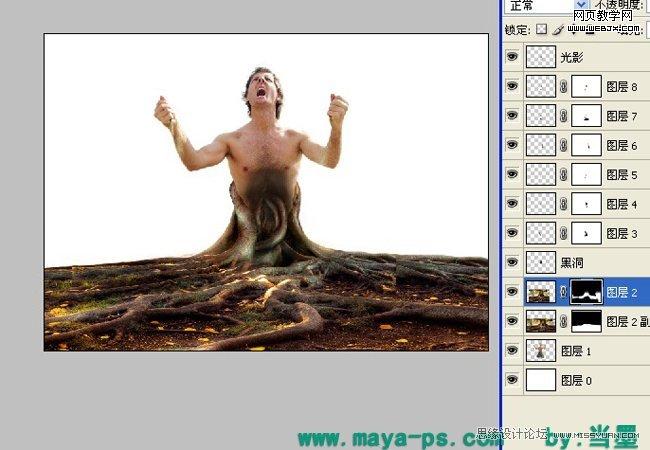Click the layer name 图层 4

[622, 204]
